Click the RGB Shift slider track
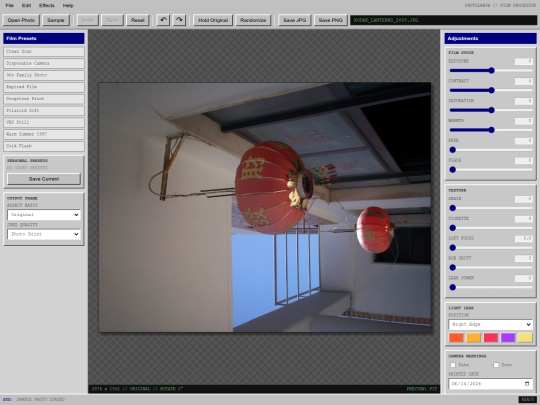 (491, 268)
